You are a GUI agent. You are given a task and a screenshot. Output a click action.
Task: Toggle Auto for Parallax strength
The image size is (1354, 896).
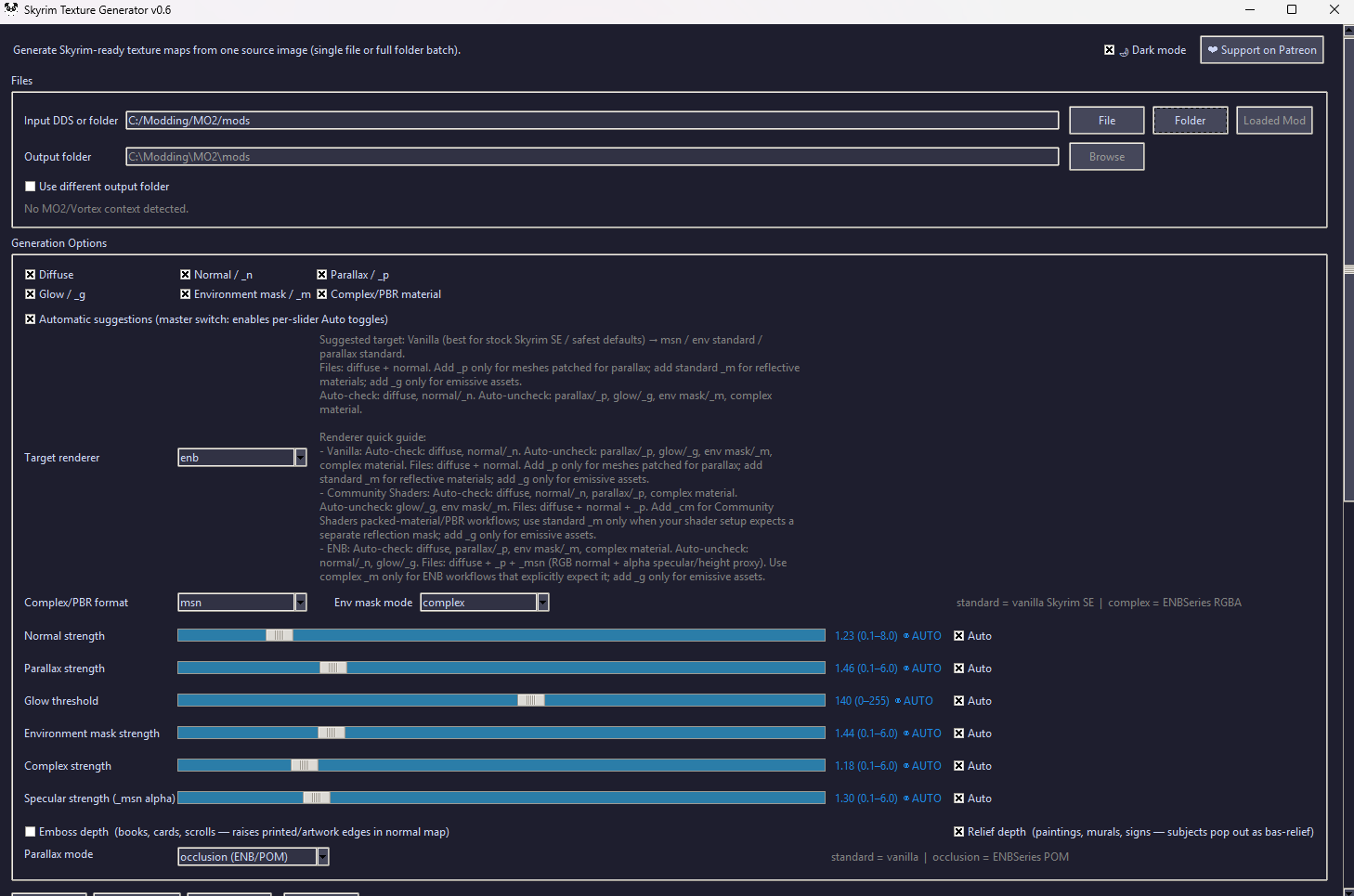959,669
